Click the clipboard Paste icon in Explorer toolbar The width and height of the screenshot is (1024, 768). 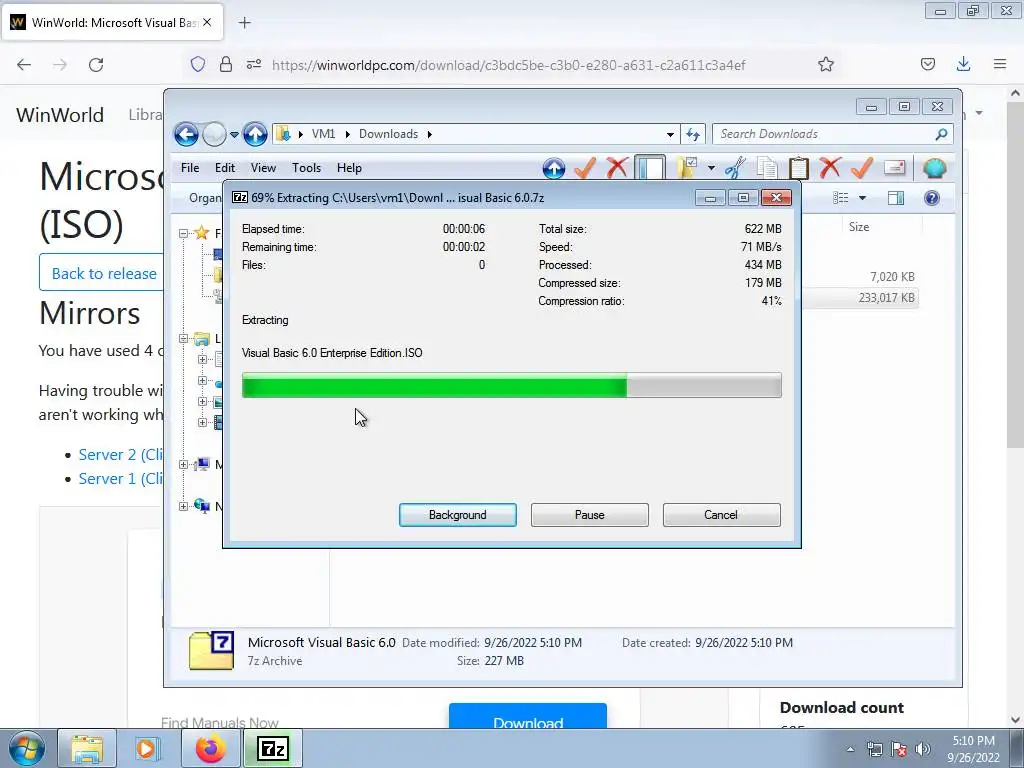(798, 168)
